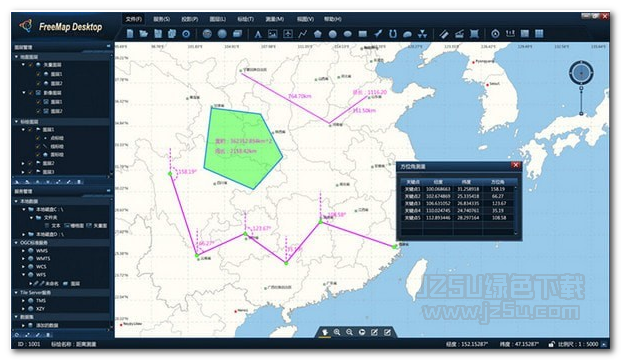Select the 添加的数据 database entry
The height and width of the screenshot is (360, 621).
47,325
